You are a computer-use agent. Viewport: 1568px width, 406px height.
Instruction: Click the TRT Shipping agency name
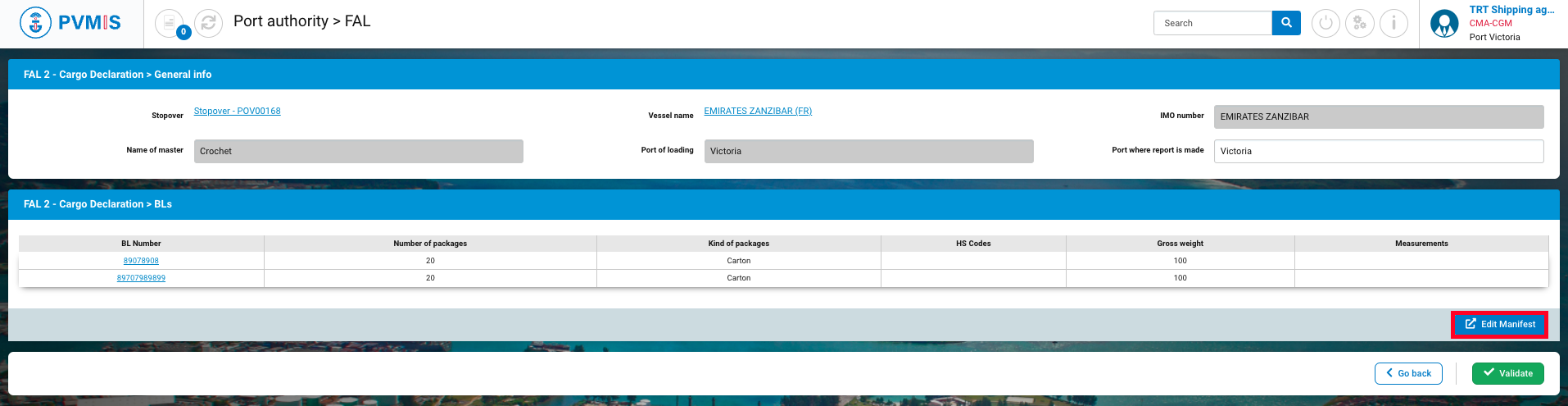(1511, 10)
